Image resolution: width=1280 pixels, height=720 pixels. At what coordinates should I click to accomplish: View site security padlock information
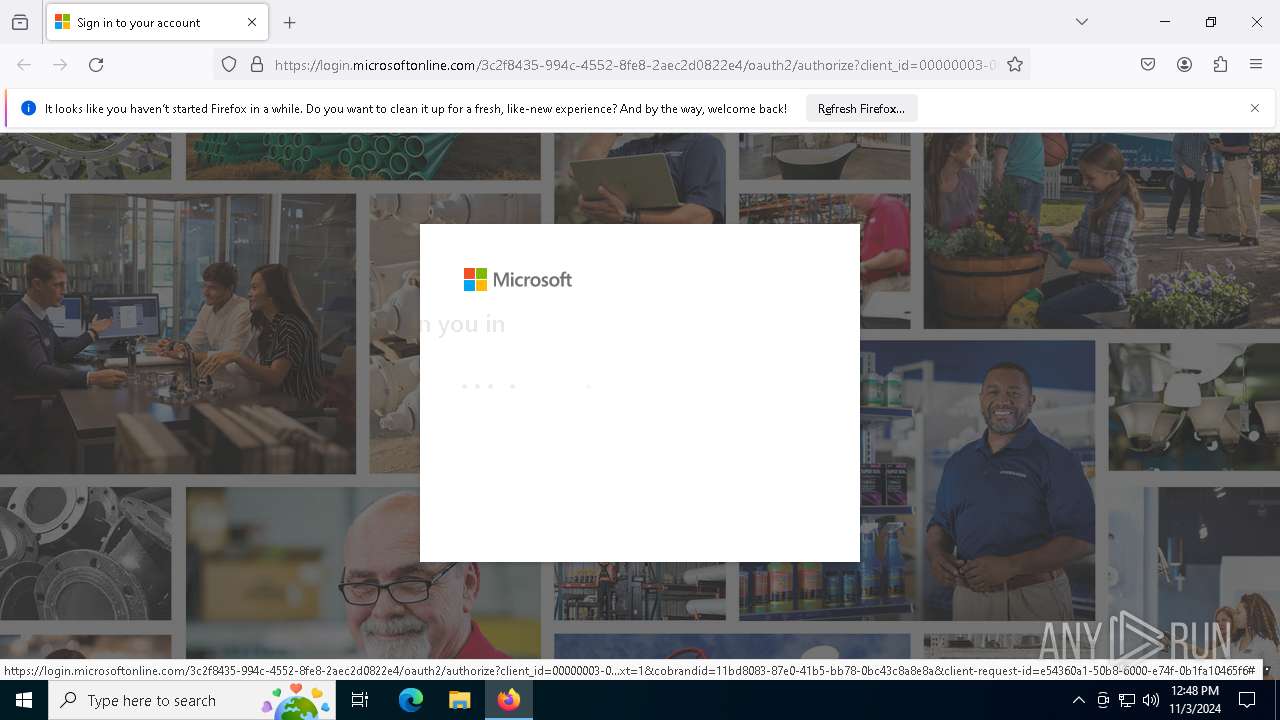(257, 65)
